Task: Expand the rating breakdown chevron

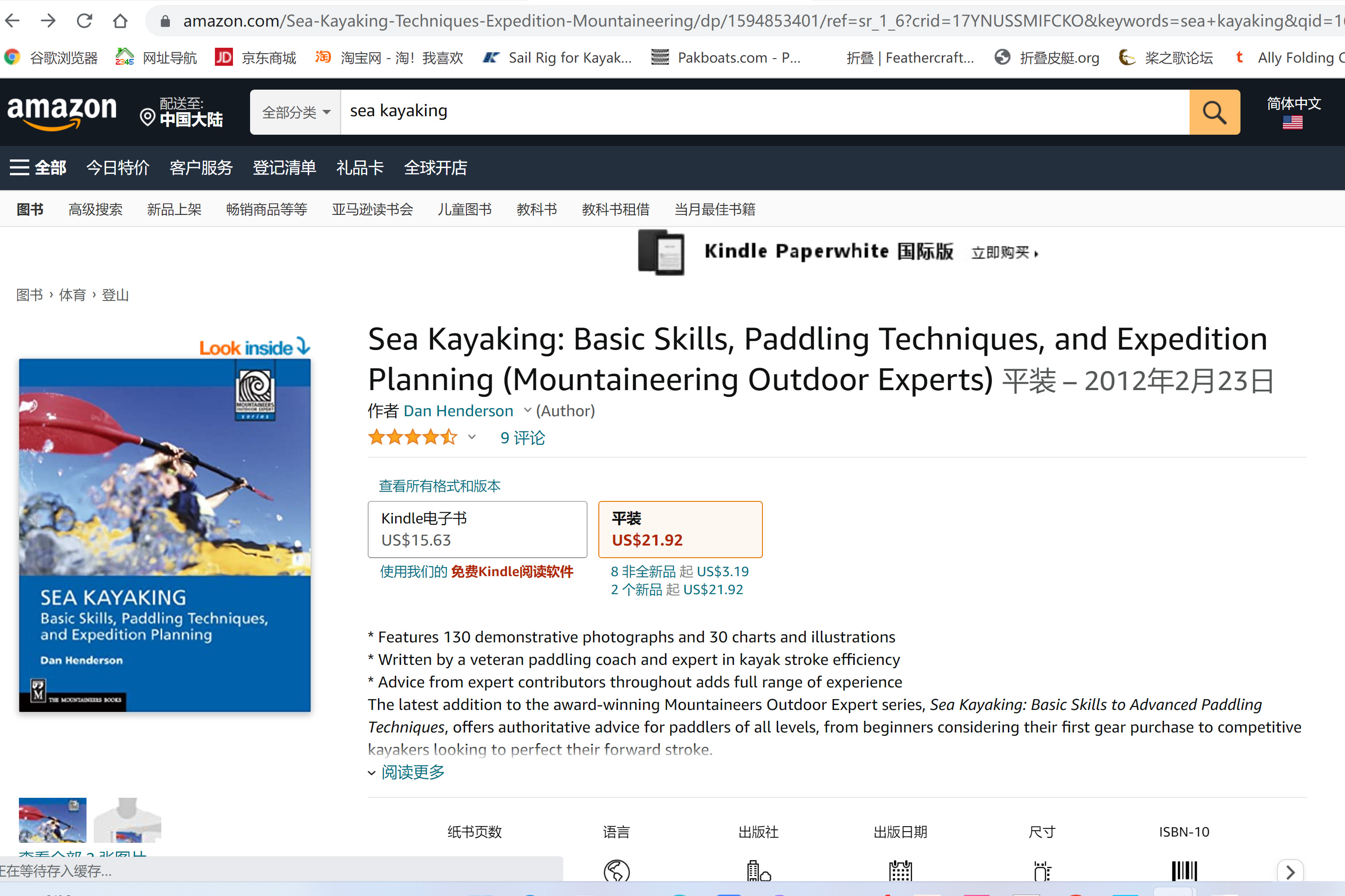Action: [x=472, y=437]
